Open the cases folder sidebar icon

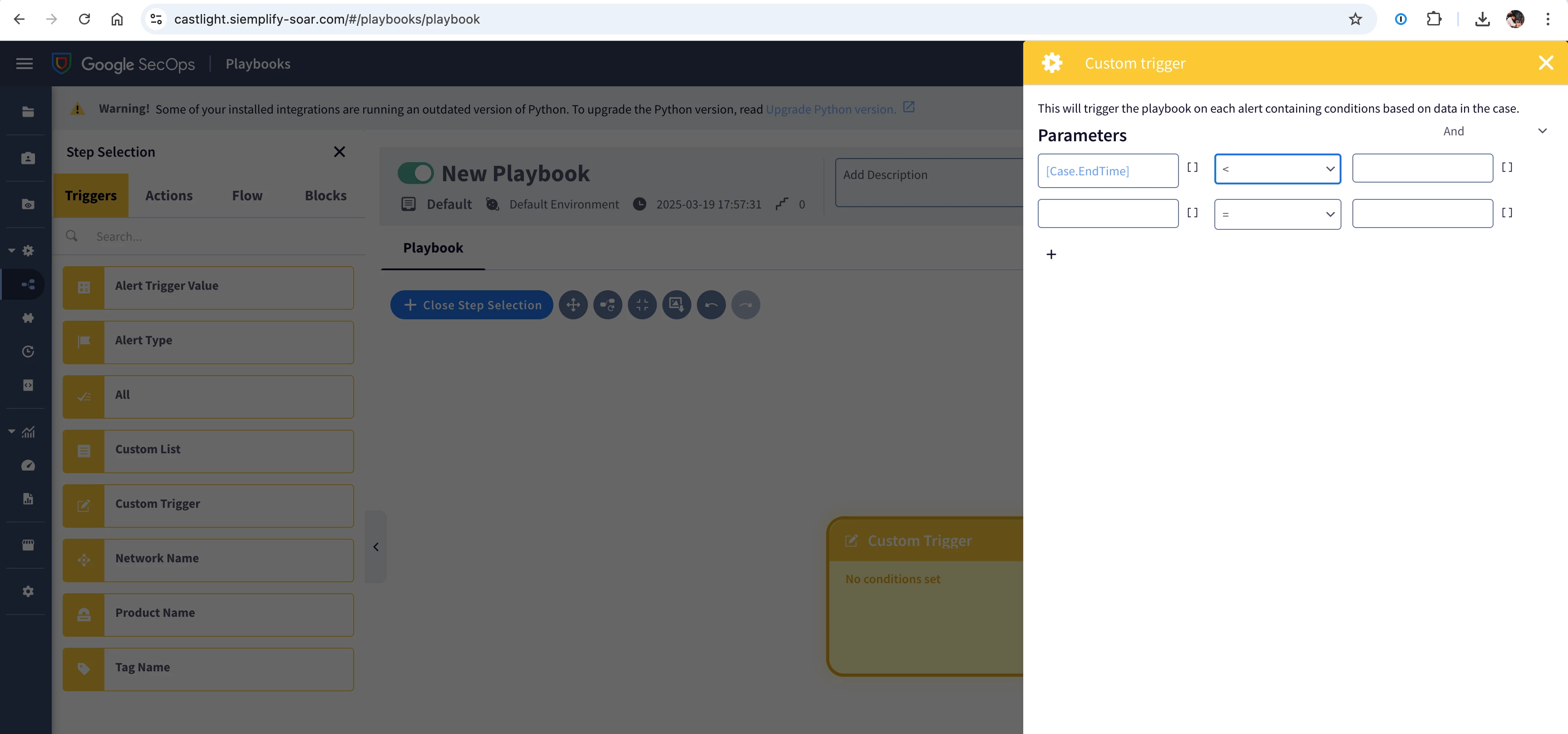coord(28,111)
